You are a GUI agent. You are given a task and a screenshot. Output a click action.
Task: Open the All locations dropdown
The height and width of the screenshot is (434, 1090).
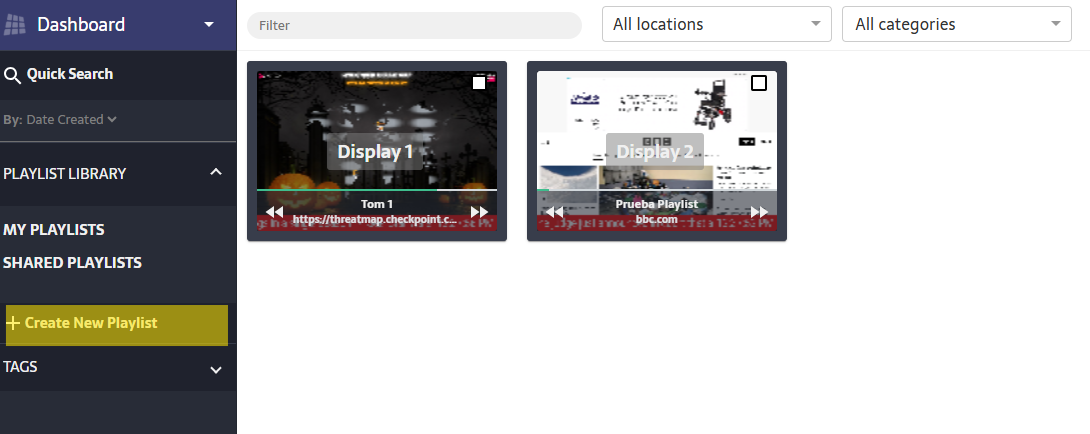coord(716,25)
